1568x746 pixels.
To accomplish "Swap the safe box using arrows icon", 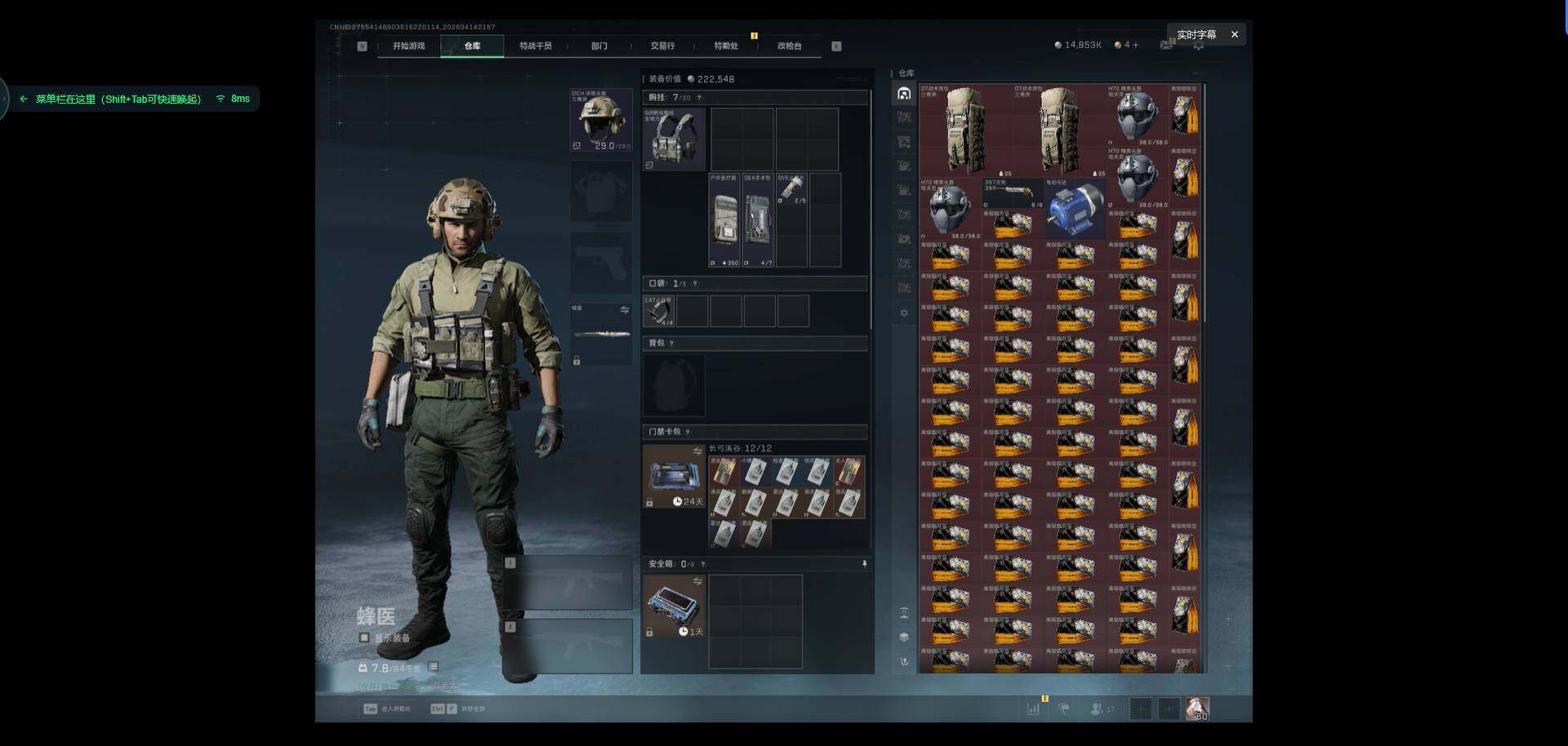I will tap(697, 581).
